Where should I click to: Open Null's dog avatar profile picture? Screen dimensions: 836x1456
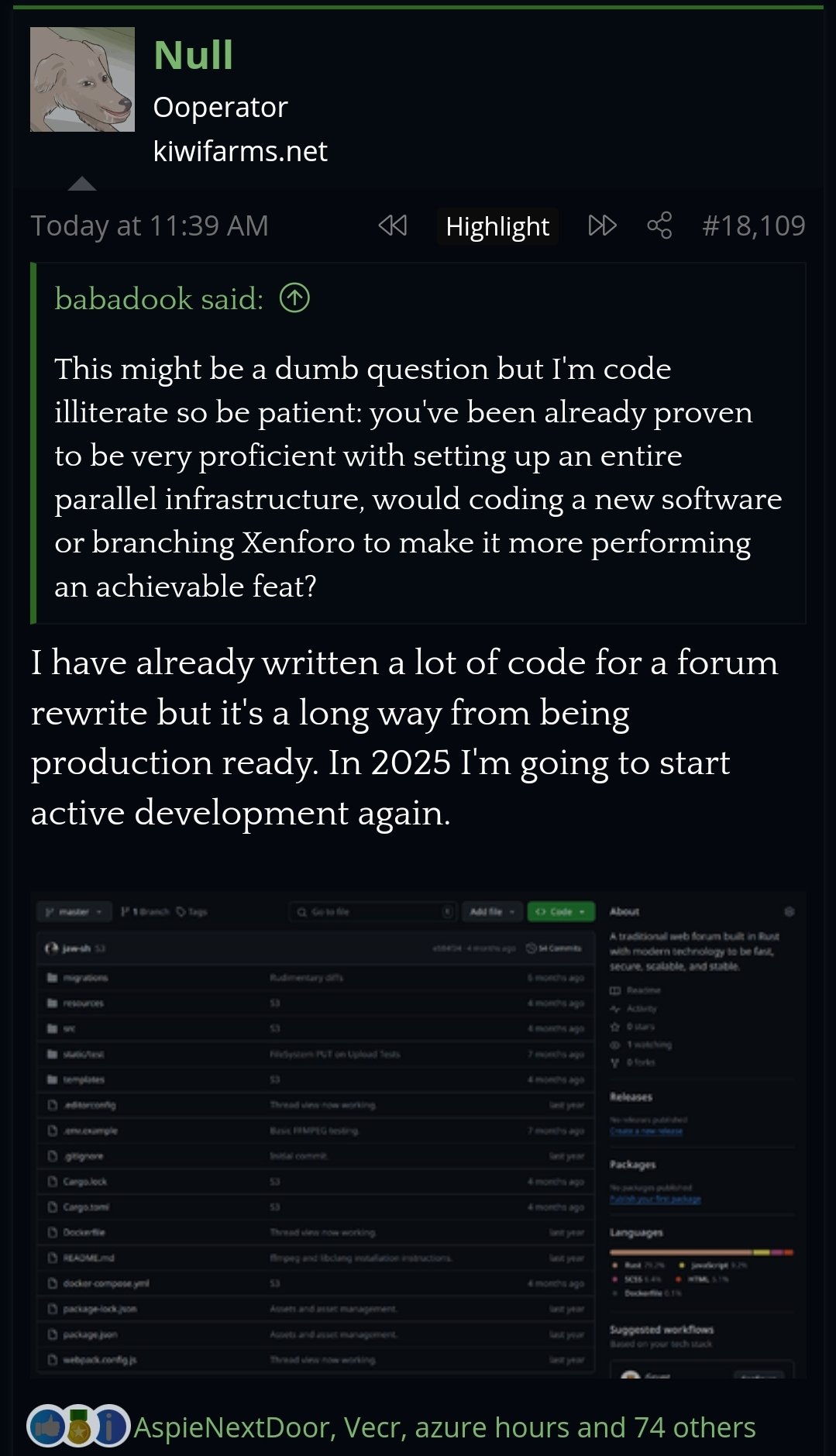click(82, 79)
